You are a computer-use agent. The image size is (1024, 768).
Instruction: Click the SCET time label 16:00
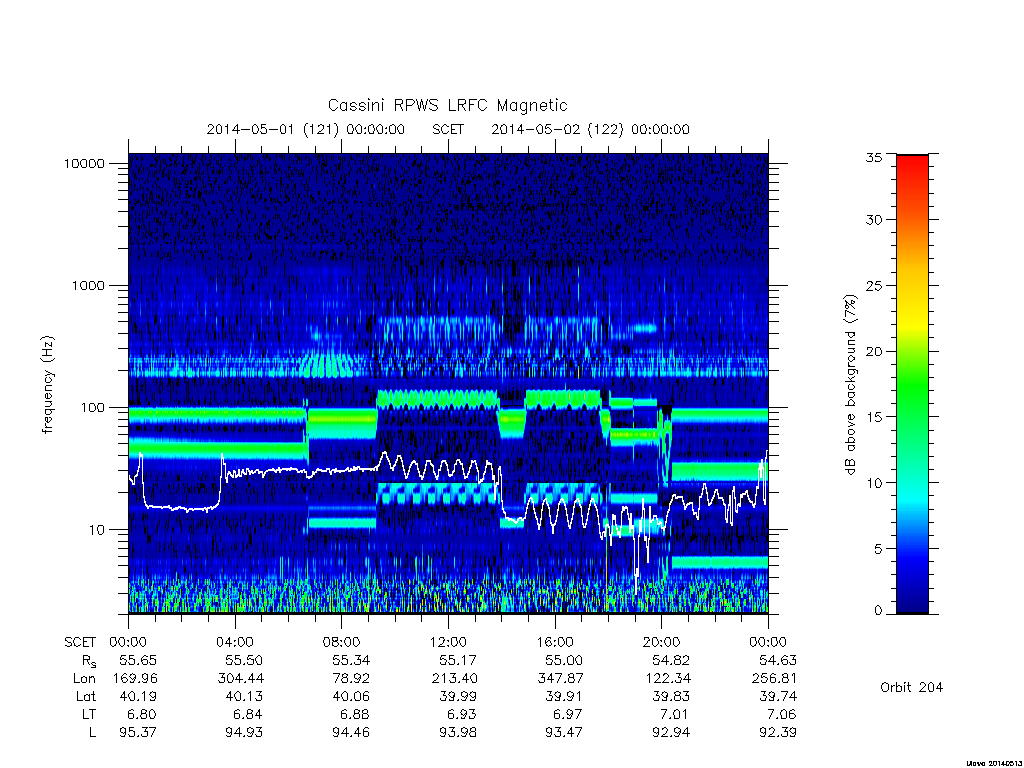(x=554, y=643)
